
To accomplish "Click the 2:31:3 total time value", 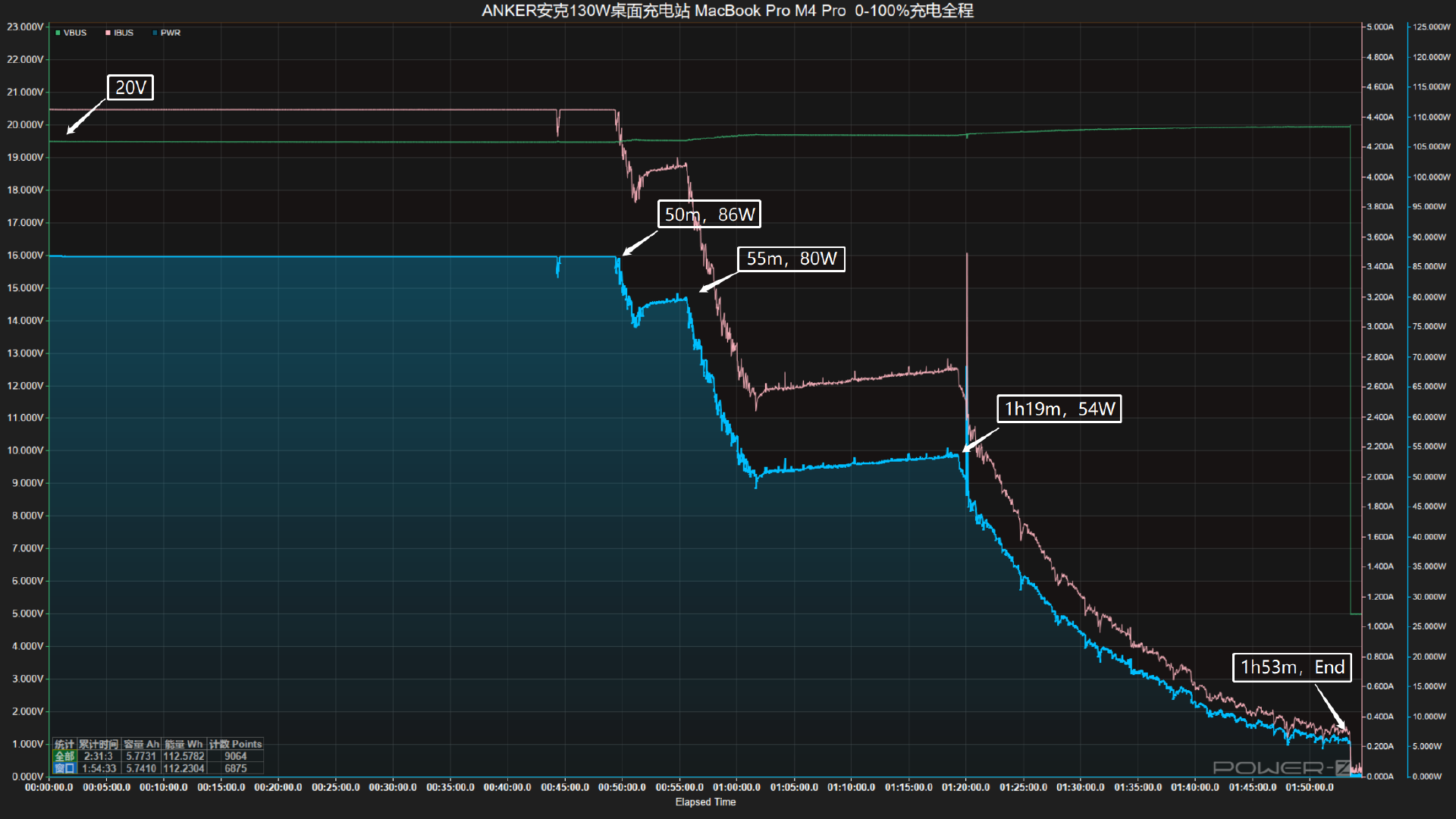I will (99, 756).
